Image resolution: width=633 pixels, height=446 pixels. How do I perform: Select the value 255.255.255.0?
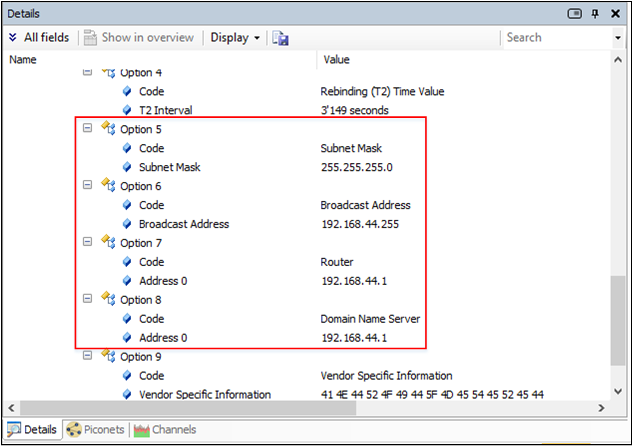pos(357,167)
